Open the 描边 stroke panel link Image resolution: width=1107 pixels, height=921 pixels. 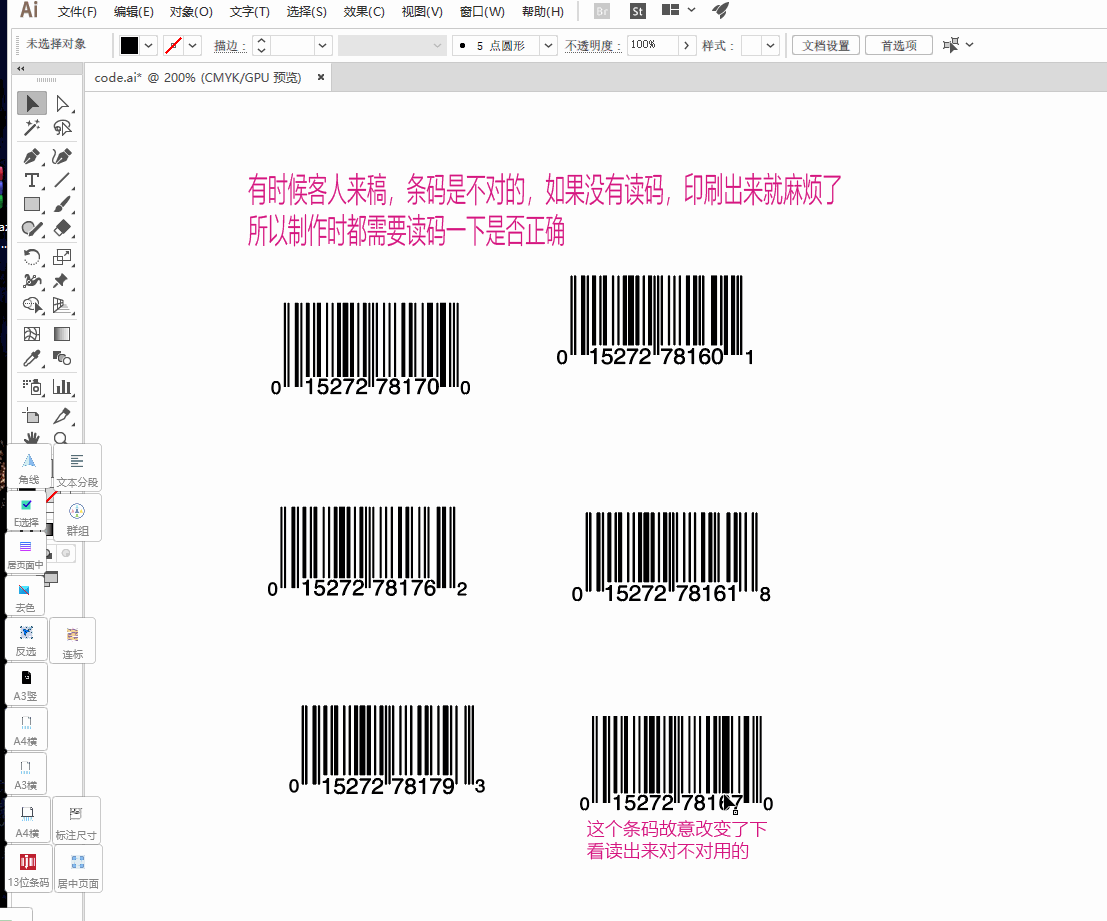pos(230,46)
